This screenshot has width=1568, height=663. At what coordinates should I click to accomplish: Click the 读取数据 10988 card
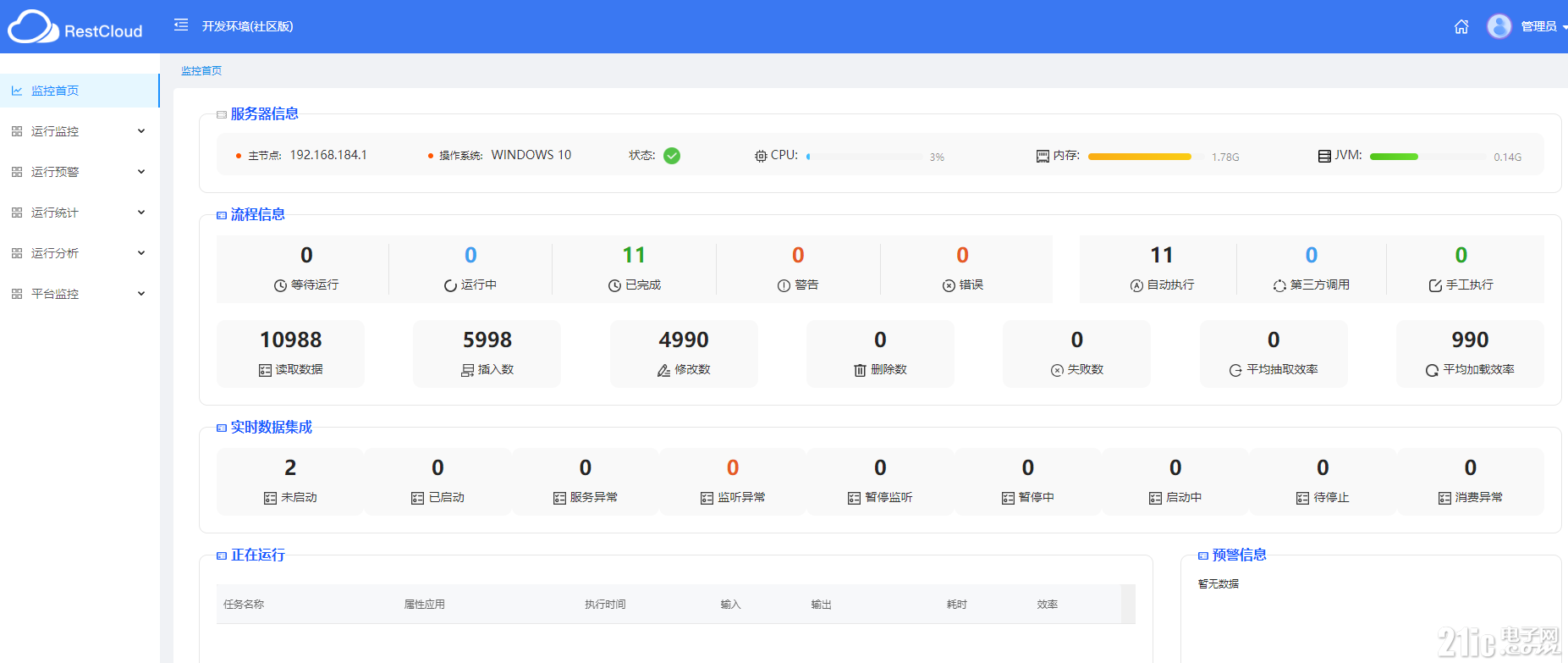click(x=290, y=353)
